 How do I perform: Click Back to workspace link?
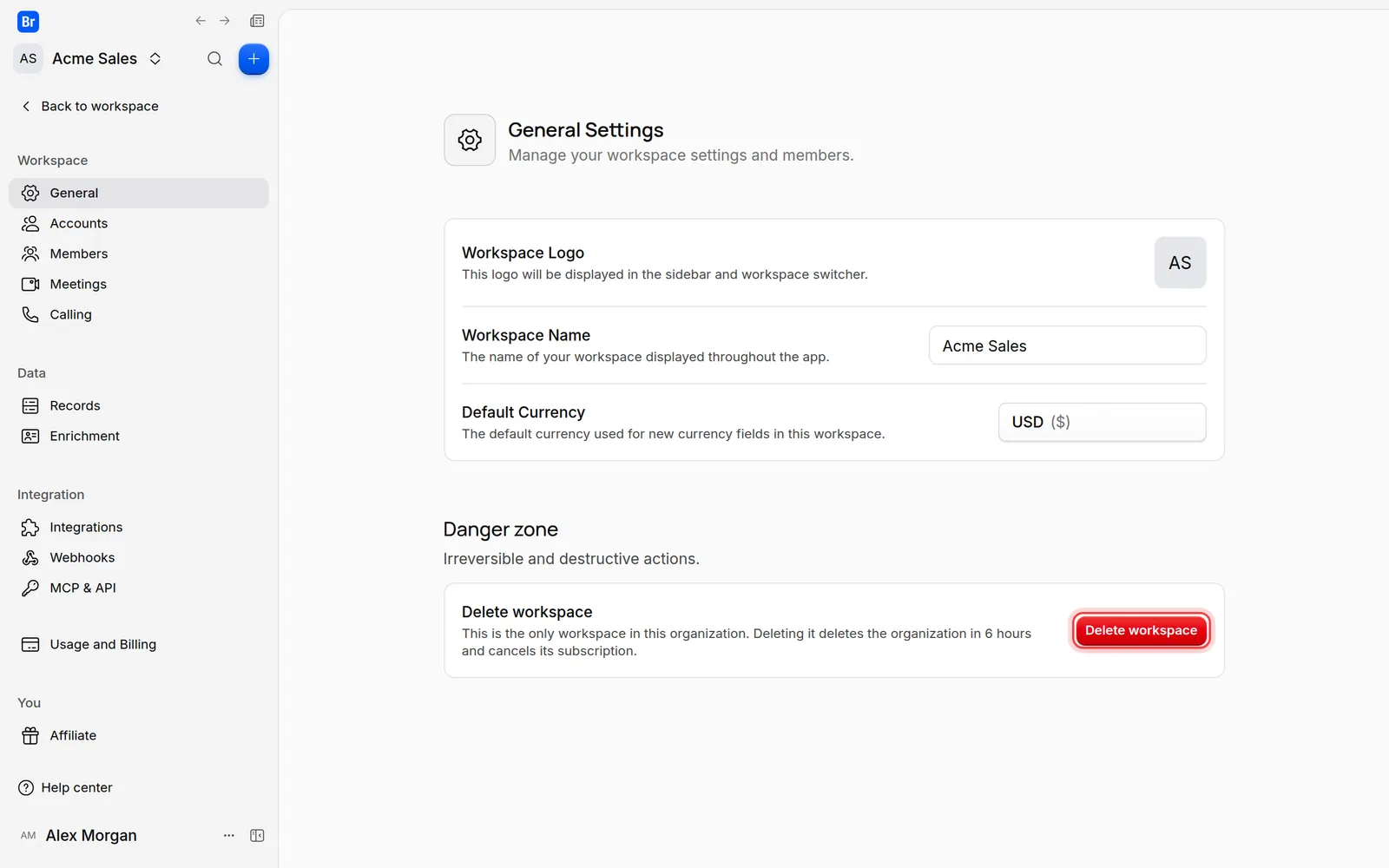tap(89, 106)
